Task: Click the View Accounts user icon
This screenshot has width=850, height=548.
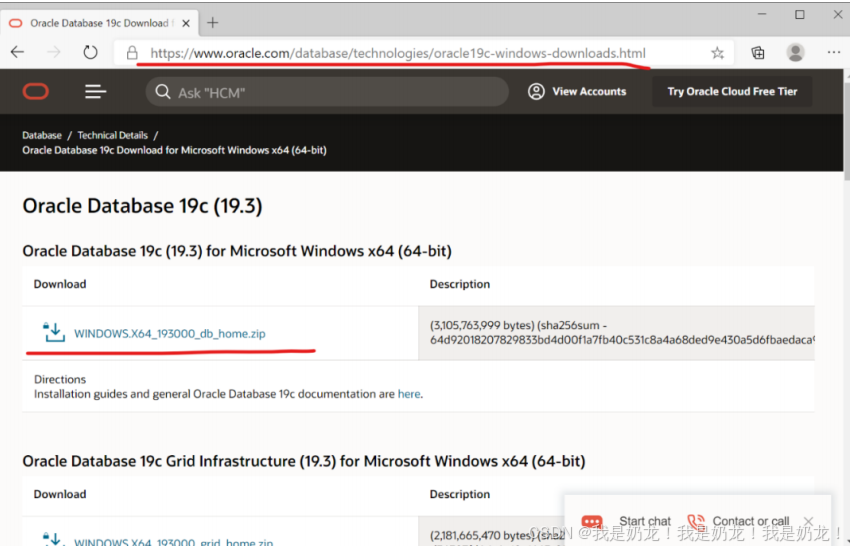Action: coord(536,92)
